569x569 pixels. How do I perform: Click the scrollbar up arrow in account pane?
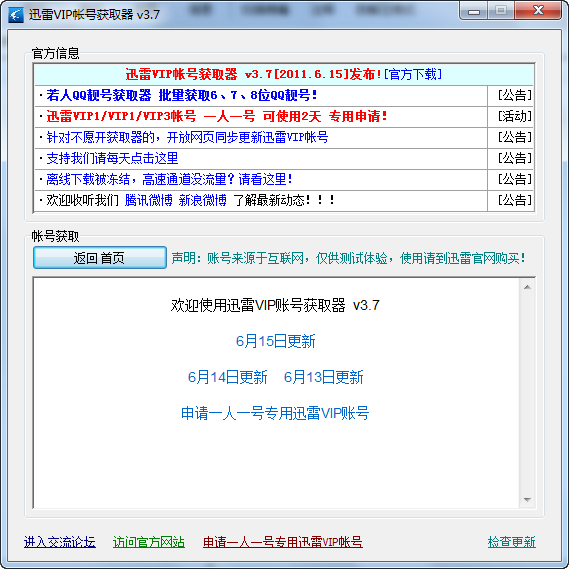pyautogui.click(x=527, y=287)
